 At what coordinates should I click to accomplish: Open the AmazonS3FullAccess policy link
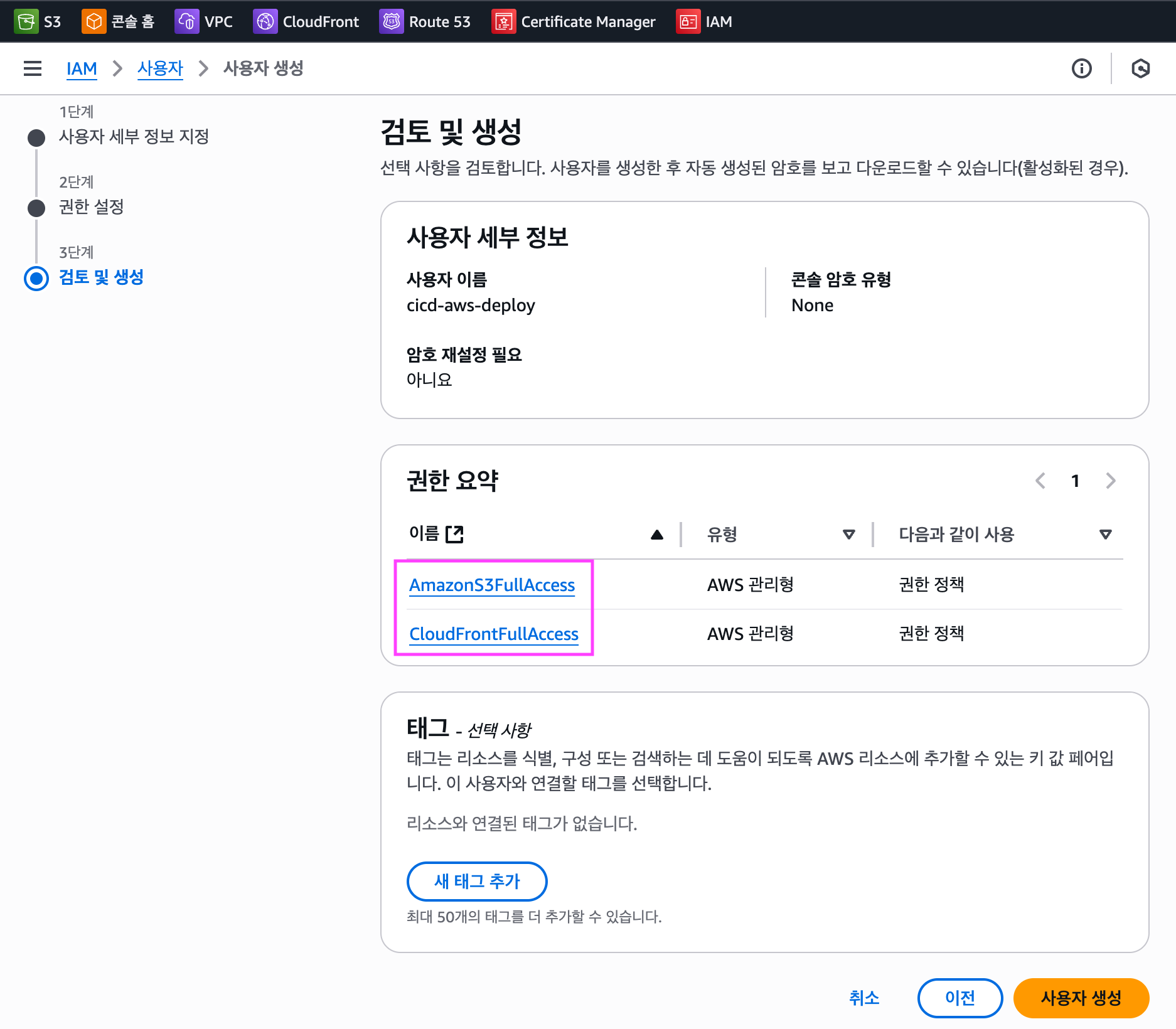(492, 585)
